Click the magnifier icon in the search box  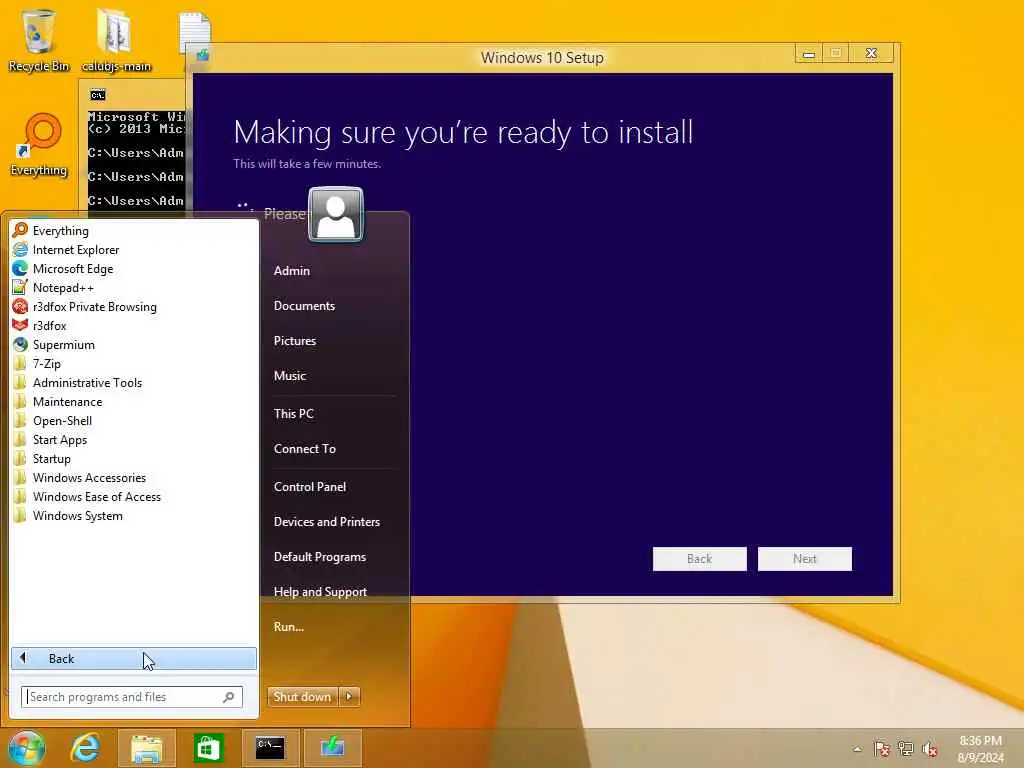pos(229,697)
